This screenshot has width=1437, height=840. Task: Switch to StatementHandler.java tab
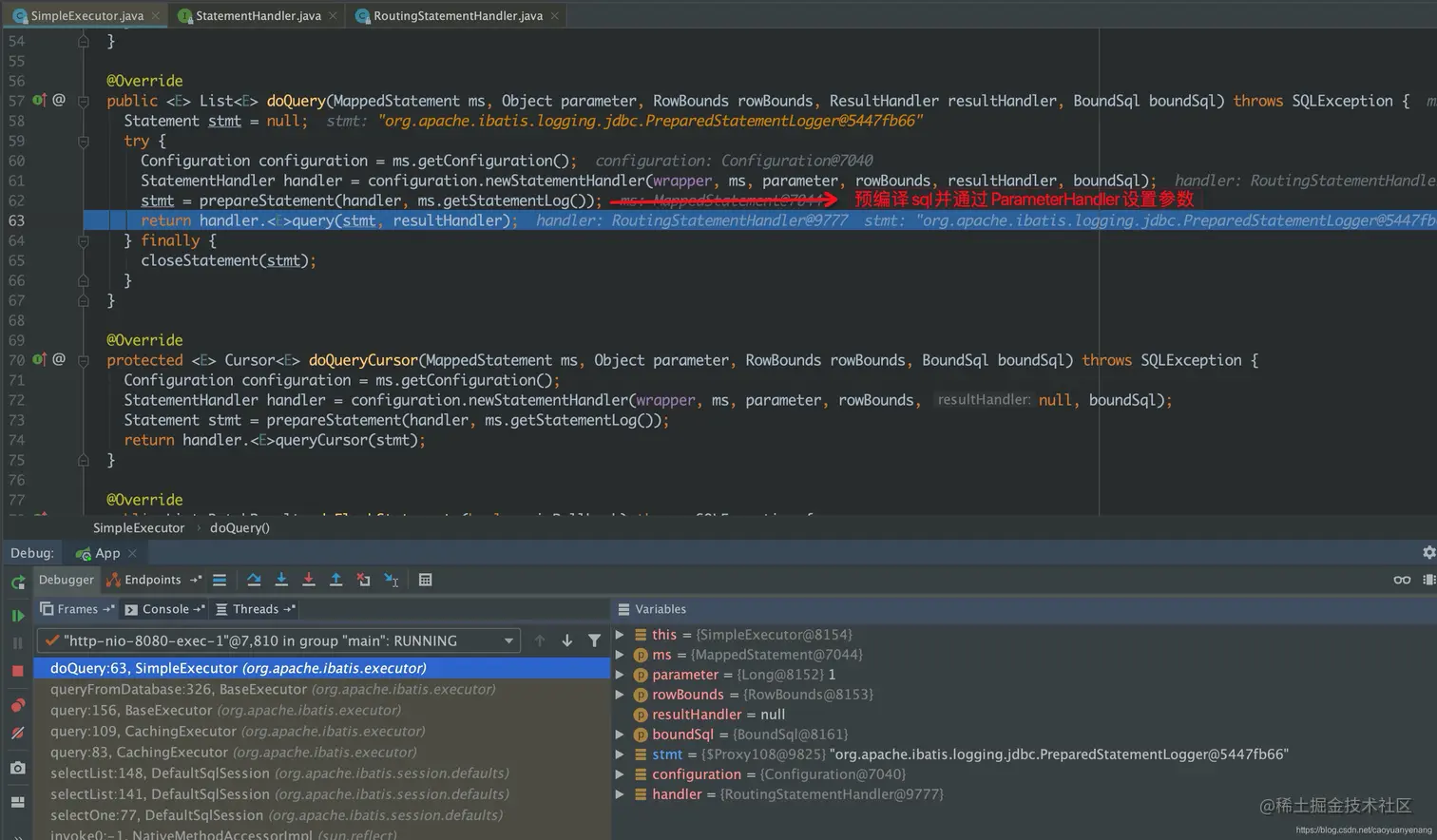tap(258, 15)
